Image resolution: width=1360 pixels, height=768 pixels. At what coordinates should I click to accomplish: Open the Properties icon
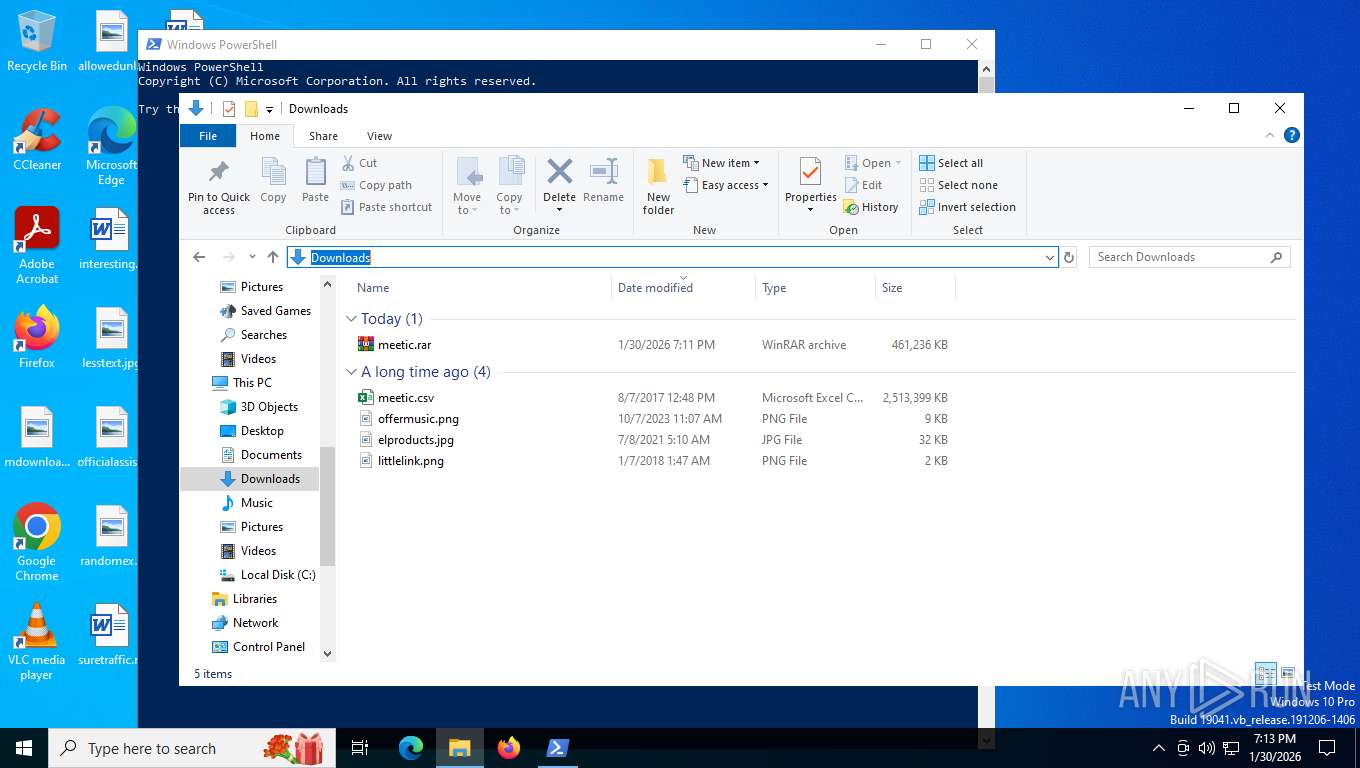[810, 172]
